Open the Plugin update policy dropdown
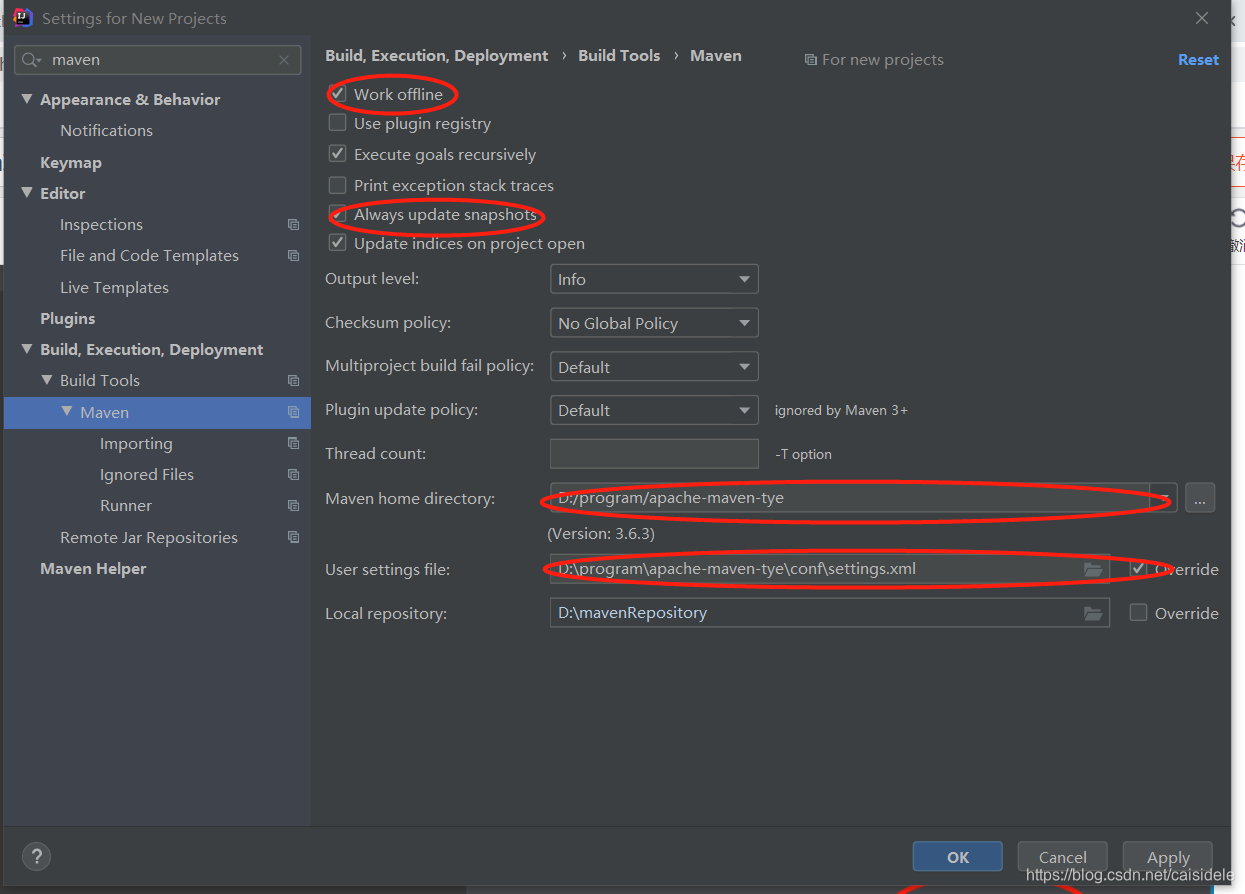 [654, 410]
